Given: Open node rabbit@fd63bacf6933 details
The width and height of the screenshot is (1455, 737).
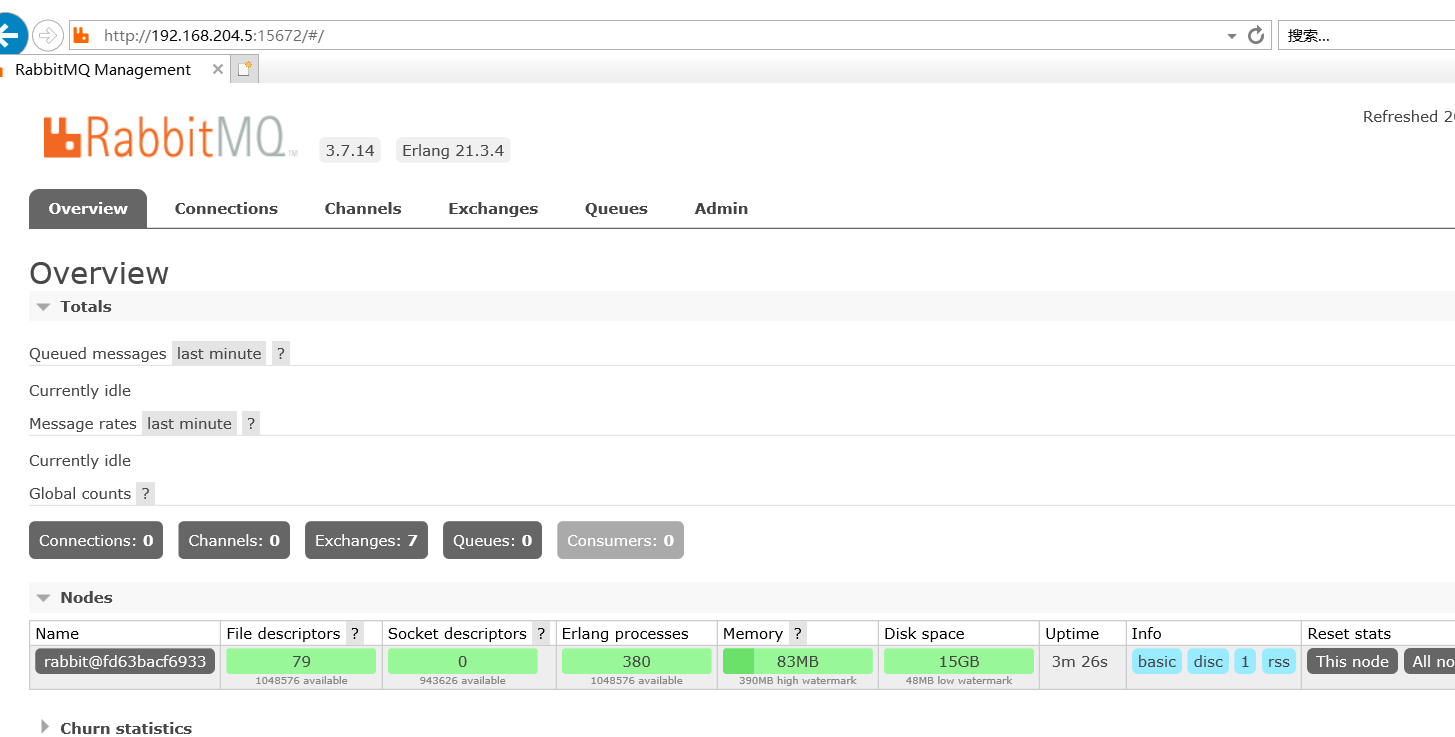Looking at the screenshot, I should pos(125,661).
